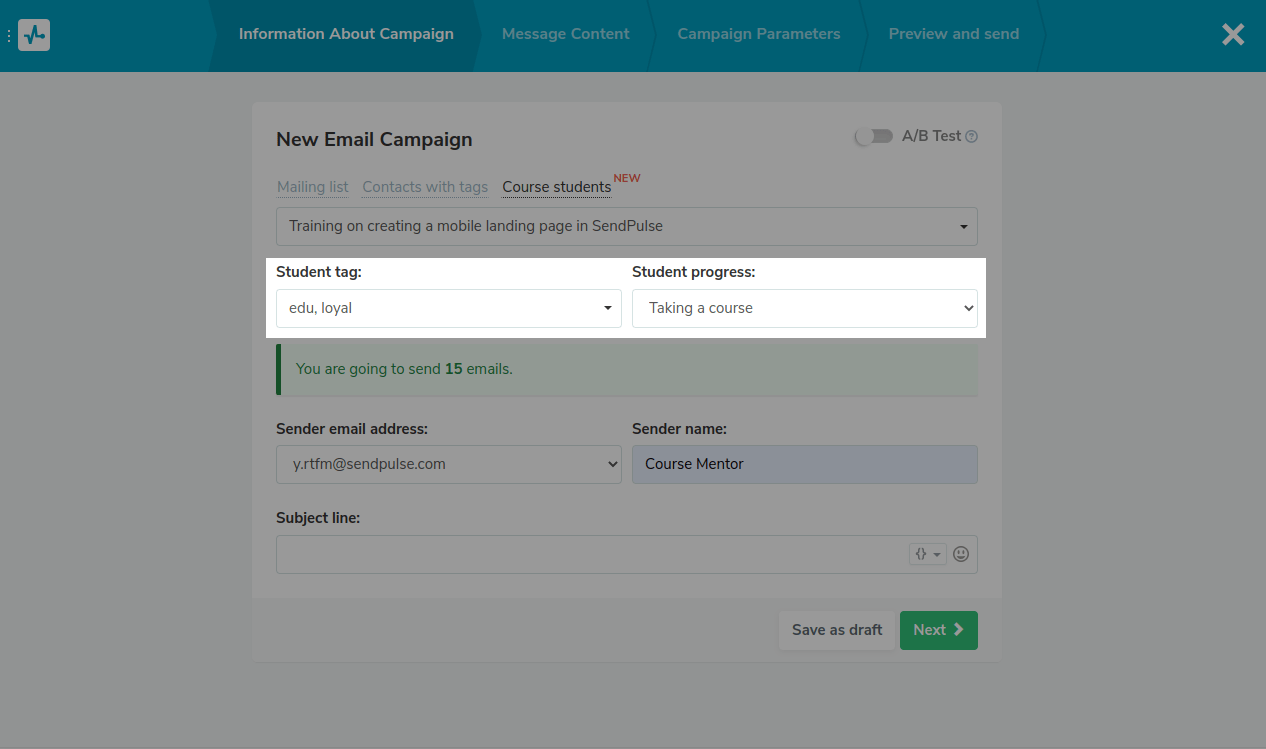
Task: Go to the Message Content step
Action: [x=565, y=34]
